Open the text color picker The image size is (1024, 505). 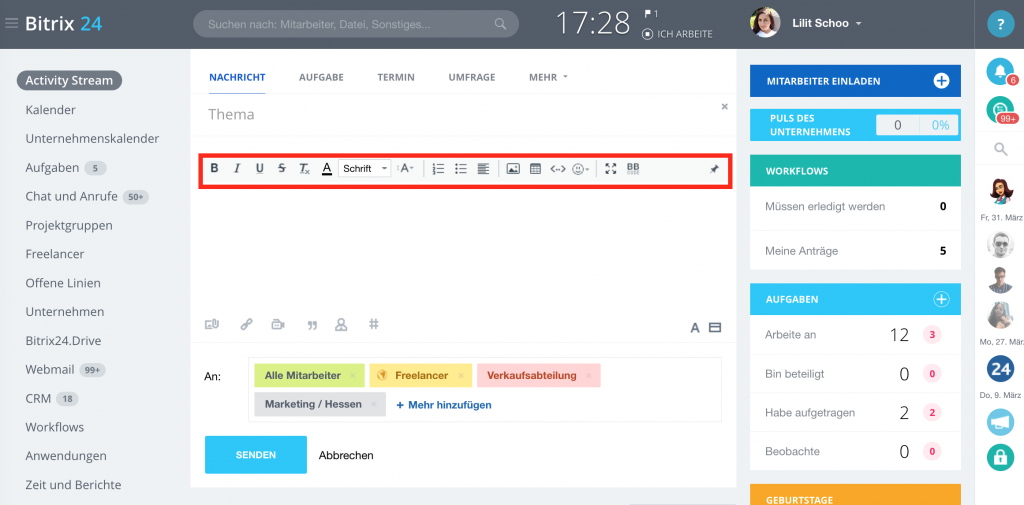(x=327, y=169)
